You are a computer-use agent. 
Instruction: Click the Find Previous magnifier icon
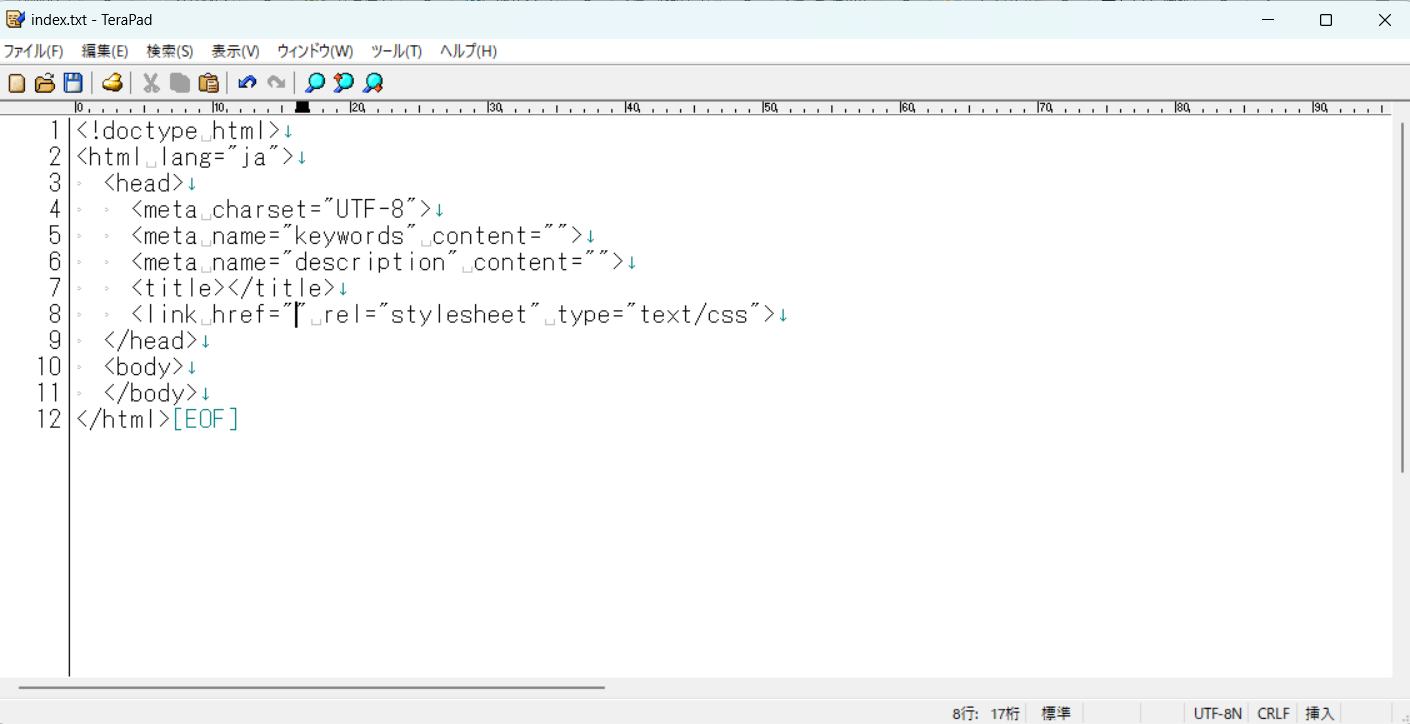[x=344, y=83]
